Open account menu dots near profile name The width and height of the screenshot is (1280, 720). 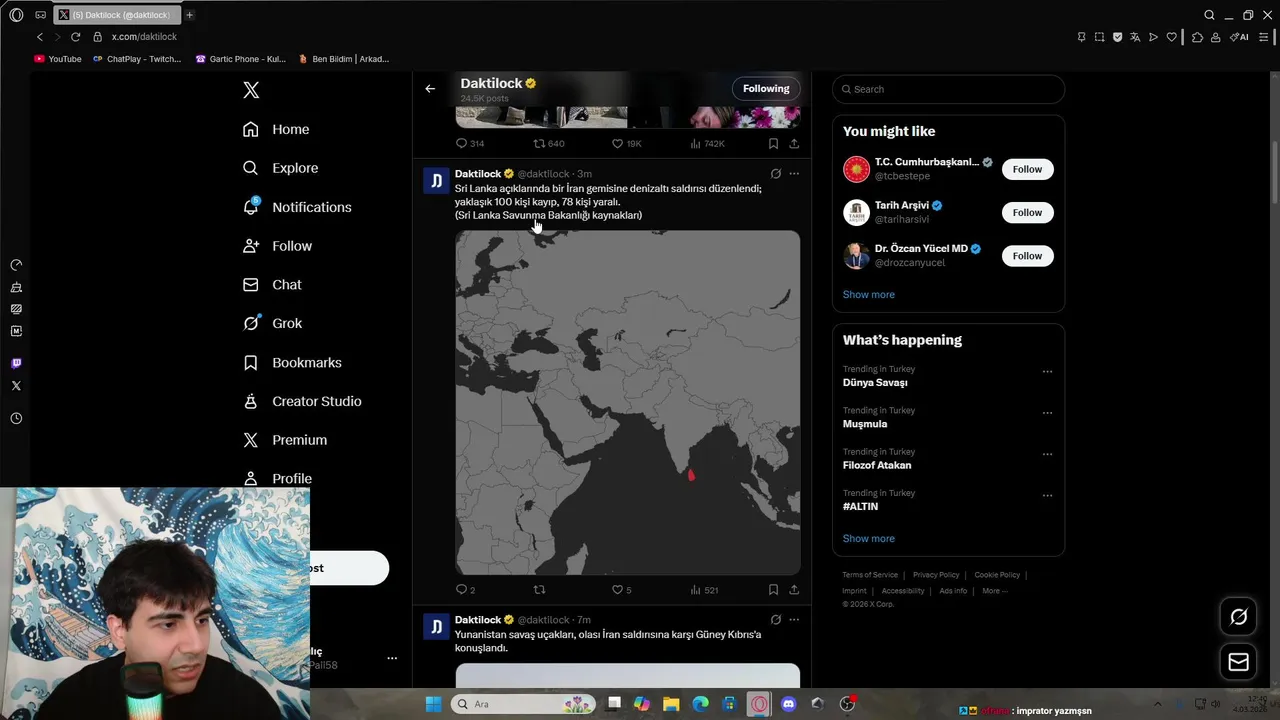coord(392,658)
